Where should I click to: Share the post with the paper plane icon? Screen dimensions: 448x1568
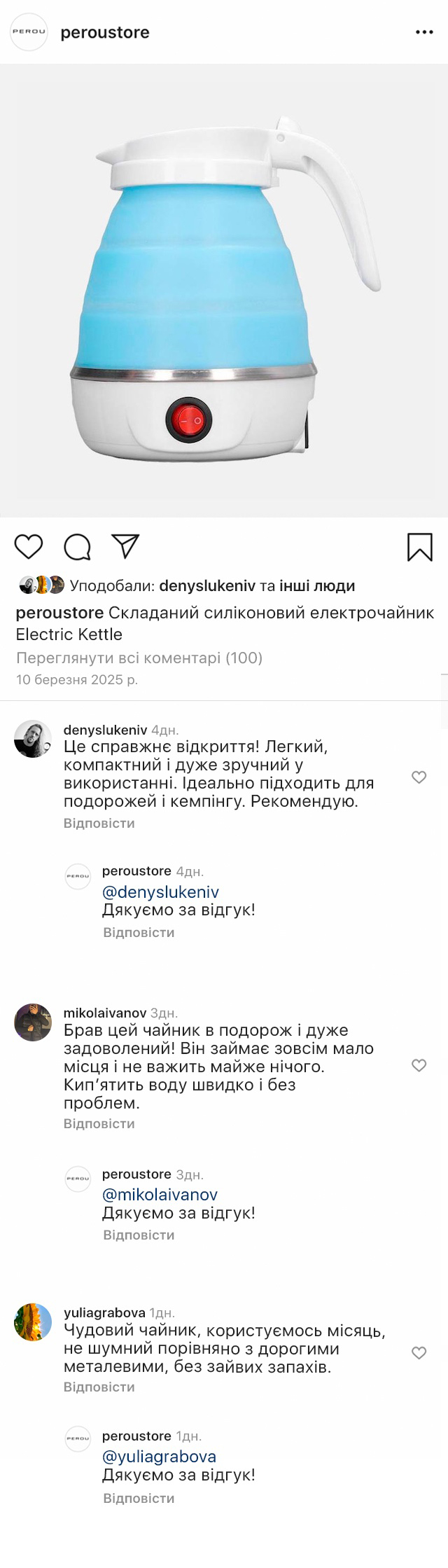126,546
